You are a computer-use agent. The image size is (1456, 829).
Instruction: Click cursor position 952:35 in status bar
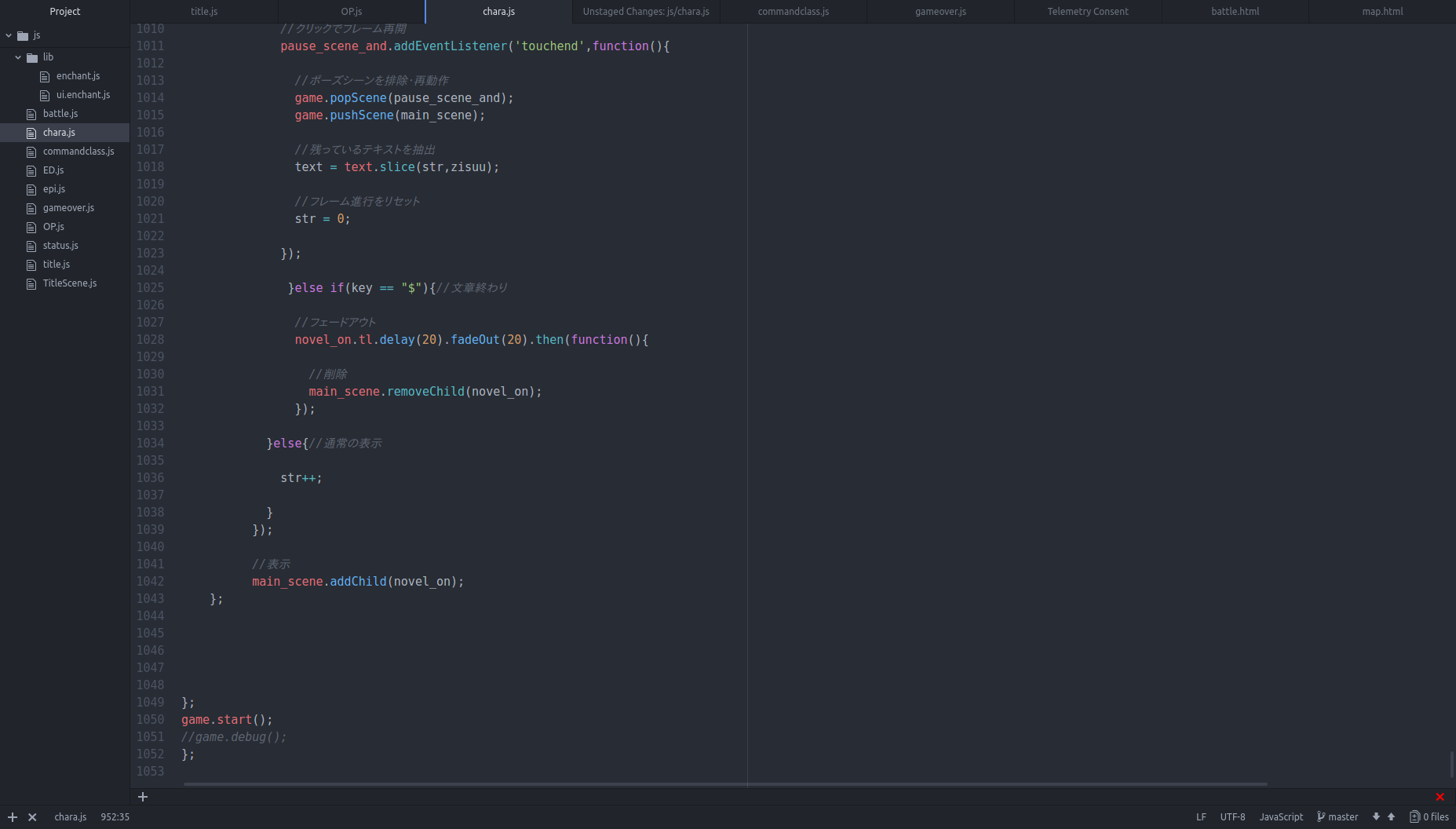[115, 817]
